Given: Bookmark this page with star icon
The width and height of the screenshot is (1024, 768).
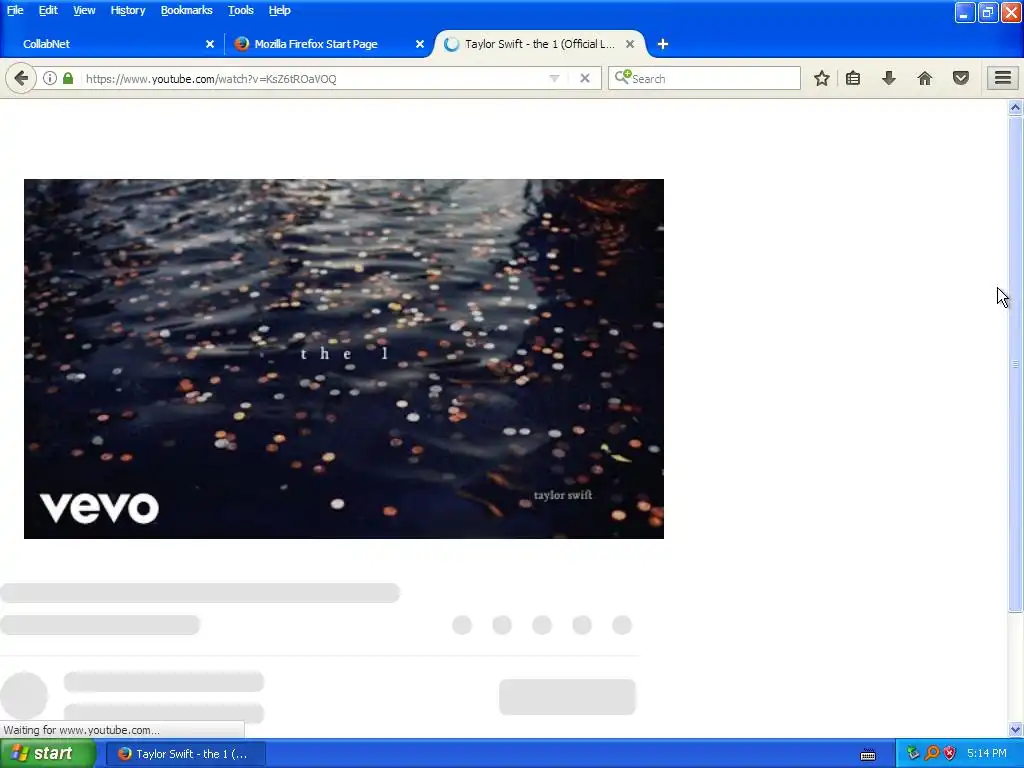Looking at the screenshot, I should (x=822, y=78).
